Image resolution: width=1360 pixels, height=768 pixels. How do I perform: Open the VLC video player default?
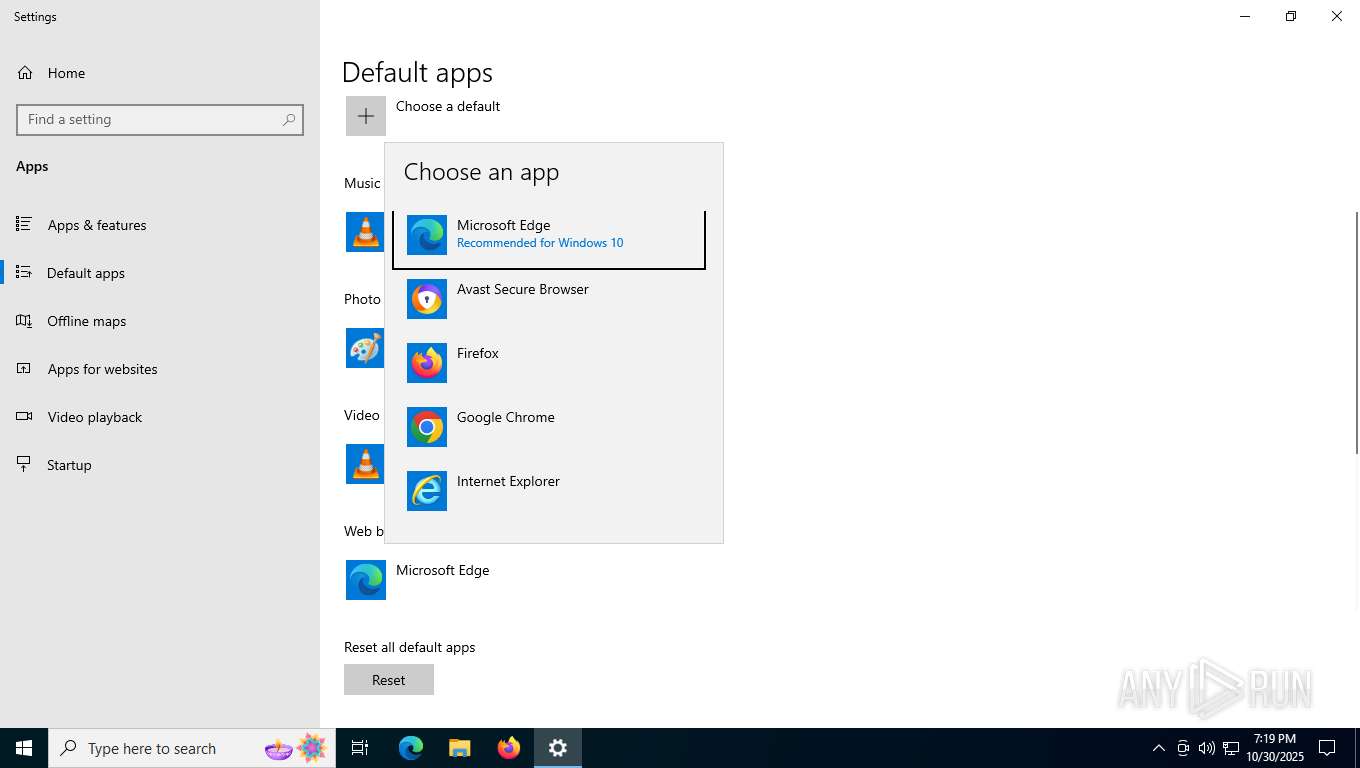click(x=365, y=464)
